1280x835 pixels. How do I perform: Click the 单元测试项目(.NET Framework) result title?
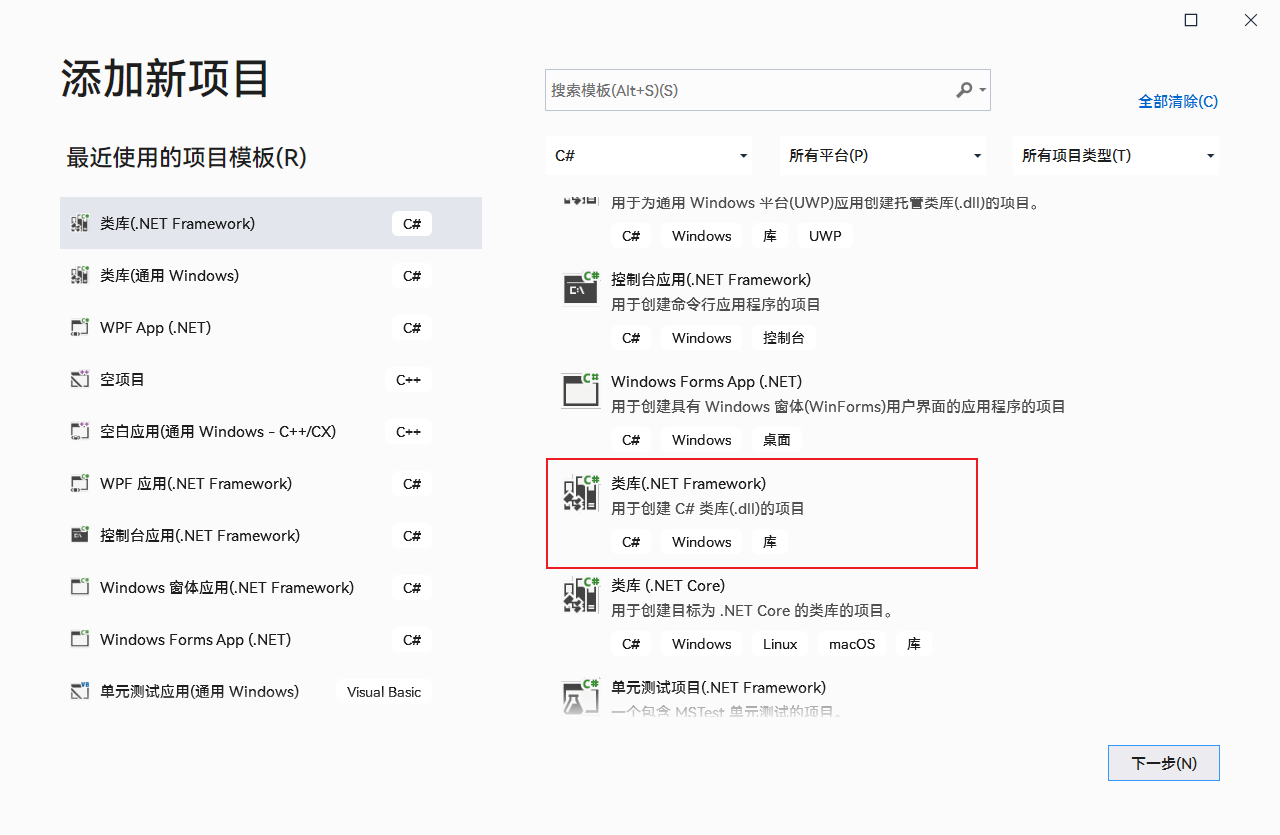tap(718, 688)
